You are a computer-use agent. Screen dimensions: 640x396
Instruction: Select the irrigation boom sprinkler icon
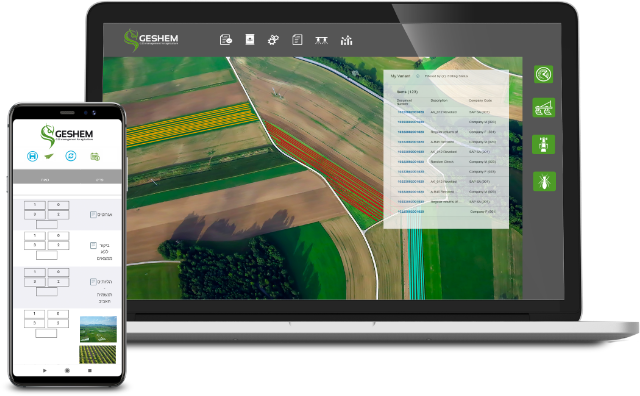[322, 40]
